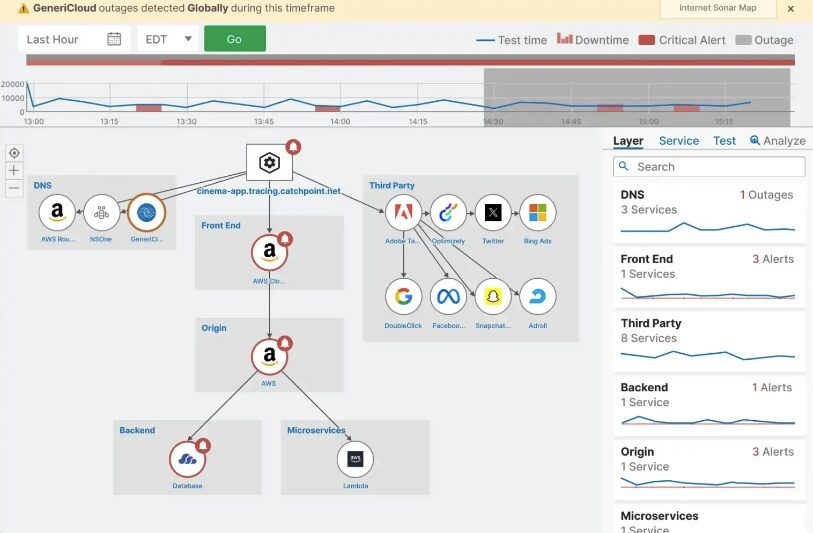Click alert bell on Front End node
The image size is (813, 533).
coord(285,239)
